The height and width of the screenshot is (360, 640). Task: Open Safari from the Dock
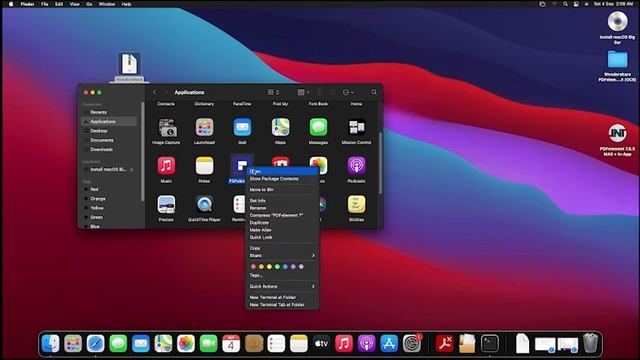pos(96,343)
